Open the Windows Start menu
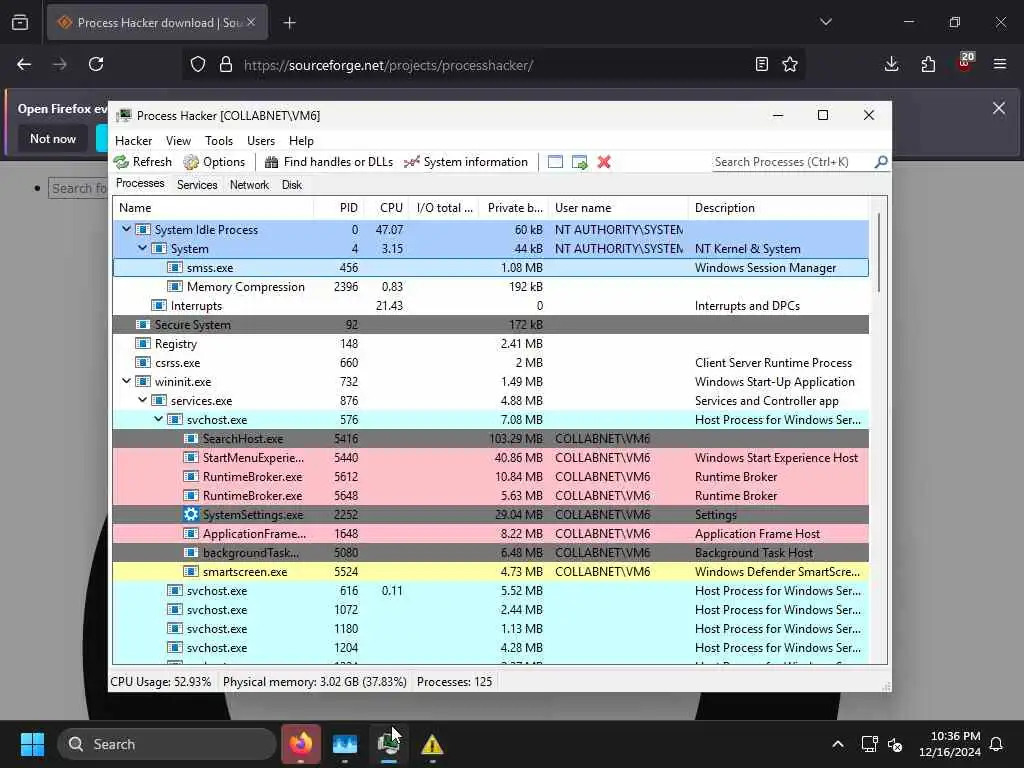This screenshot has height=768, width=1024. [32, 744]
